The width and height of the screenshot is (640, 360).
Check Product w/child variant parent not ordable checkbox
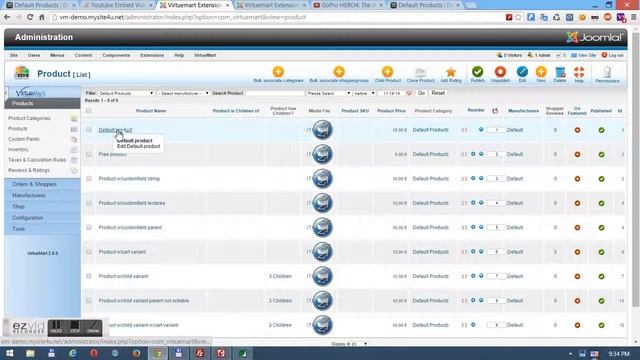(89, 301)
